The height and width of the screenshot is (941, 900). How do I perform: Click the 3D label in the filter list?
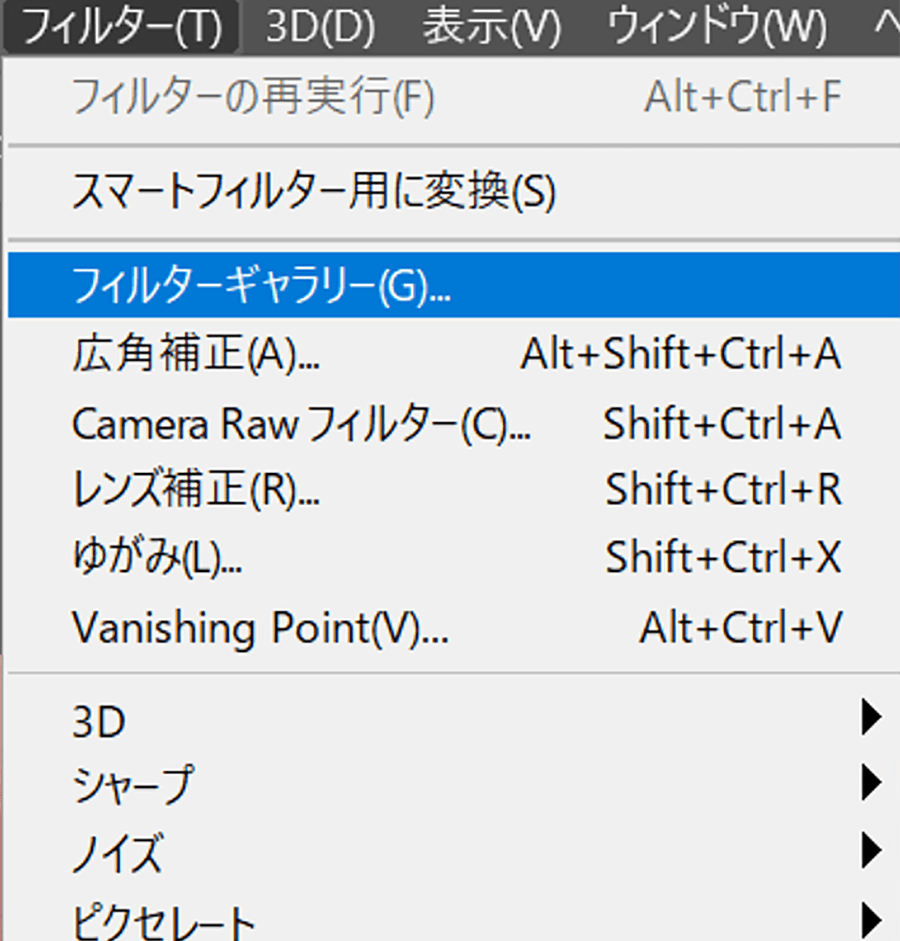click(98, 720)
